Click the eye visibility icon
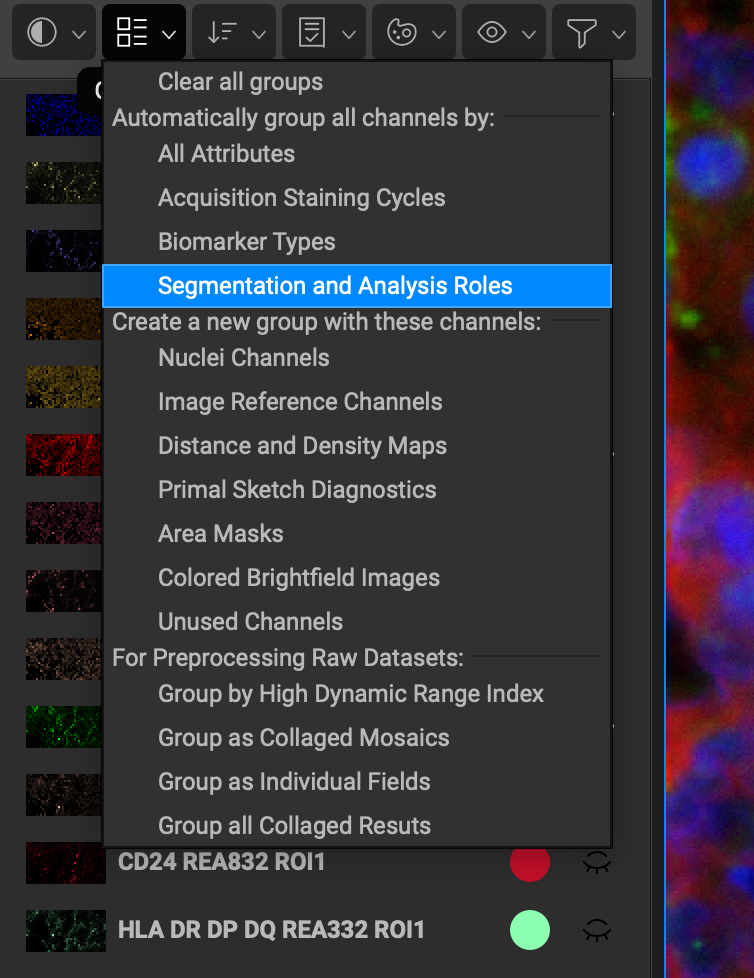Viewport: 754px width, 978px height. click(x=491, y=32)
